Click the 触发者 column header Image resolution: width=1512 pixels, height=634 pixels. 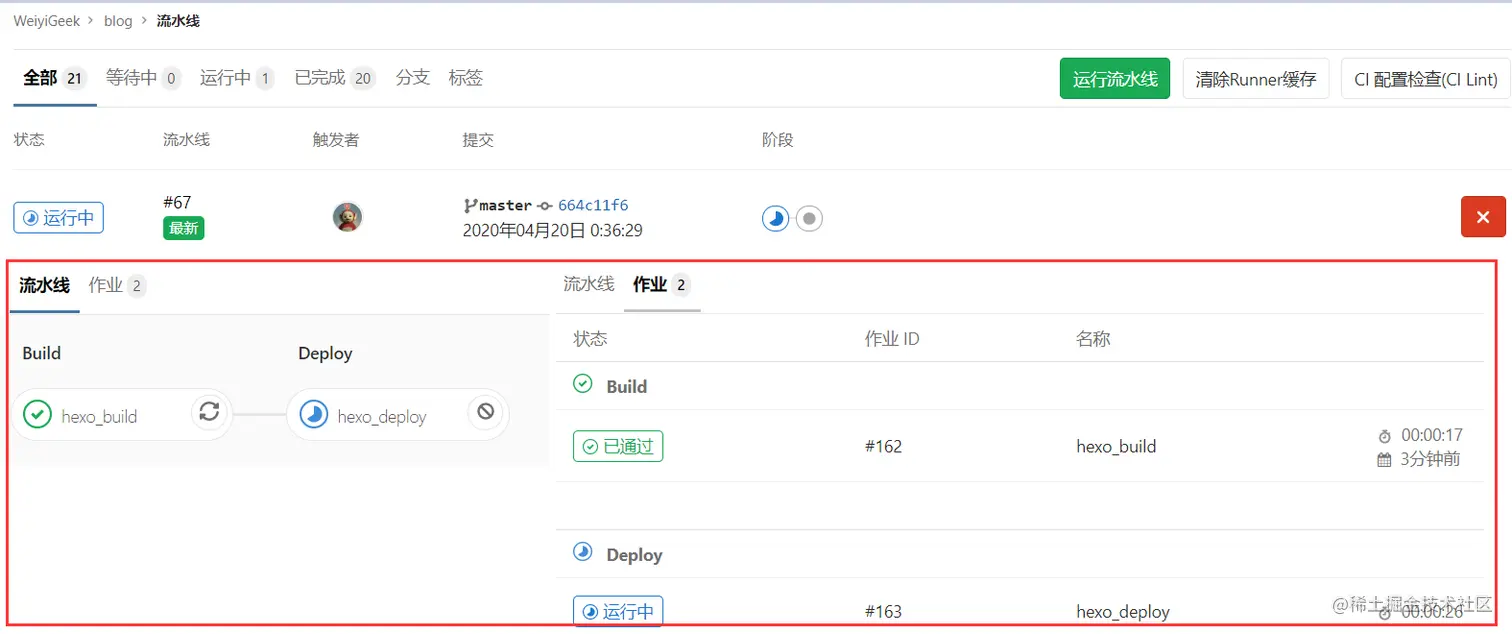tap(336, 140)
